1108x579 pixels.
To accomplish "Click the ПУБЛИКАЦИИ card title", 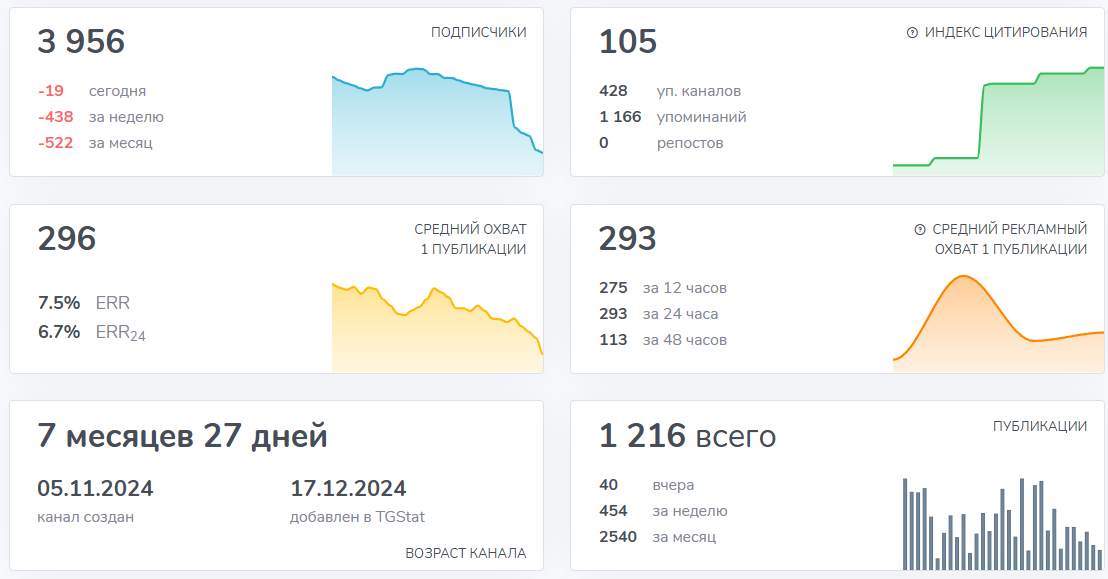I will (1039, 426).
